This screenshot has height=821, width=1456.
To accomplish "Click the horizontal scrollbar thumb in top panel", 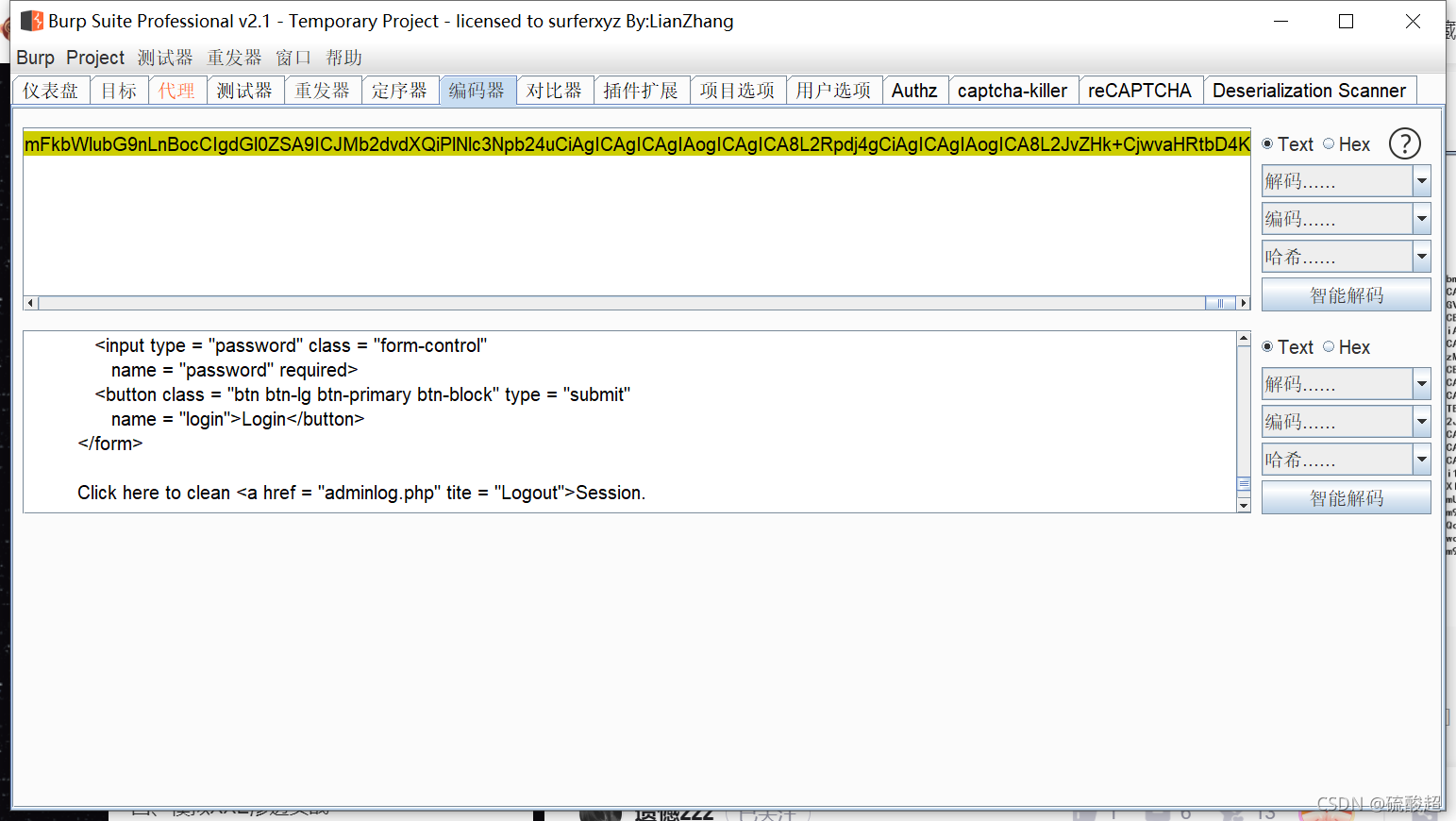I will [x=1220, y=303].
